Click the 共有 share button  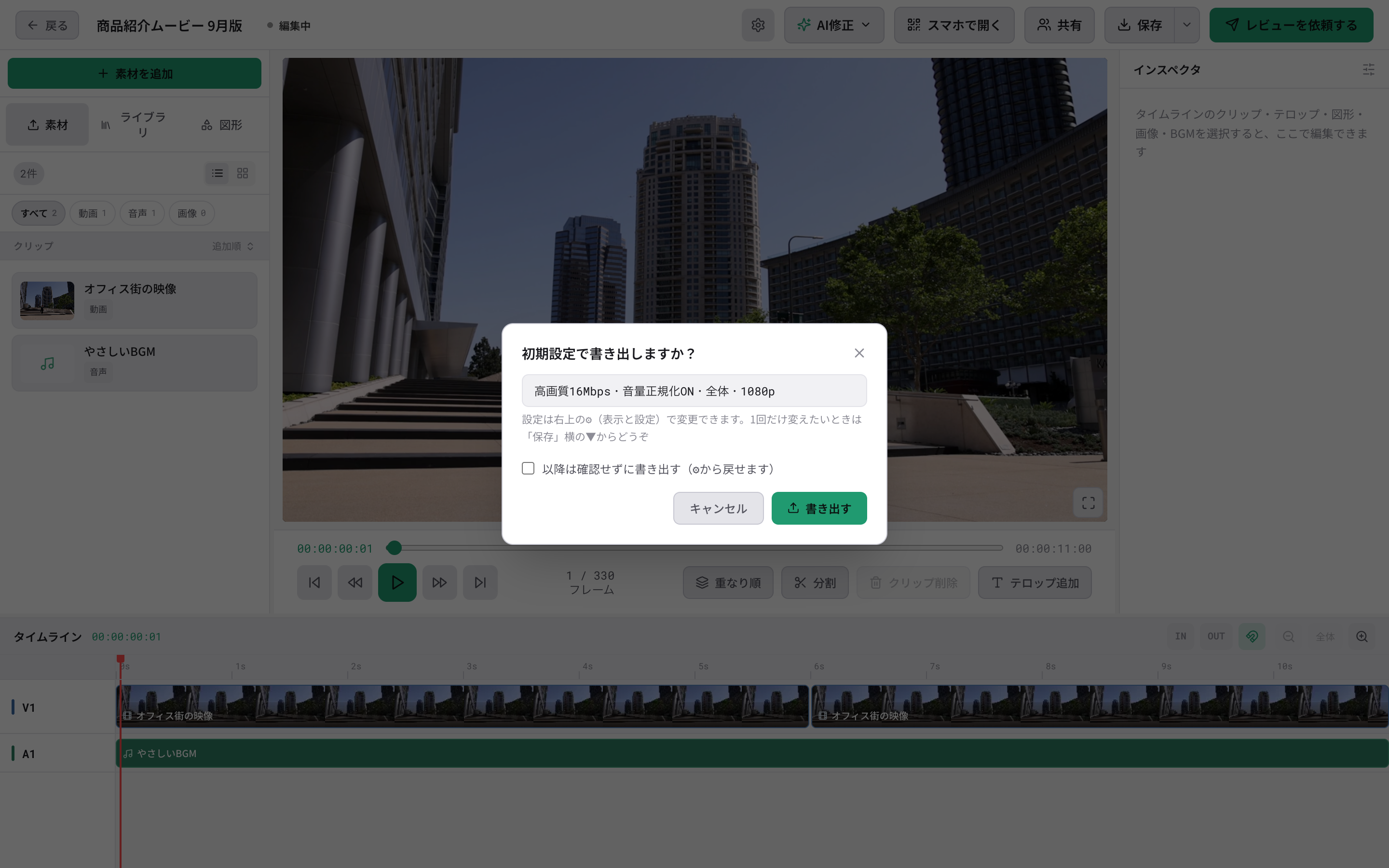tap(1059, 25)
